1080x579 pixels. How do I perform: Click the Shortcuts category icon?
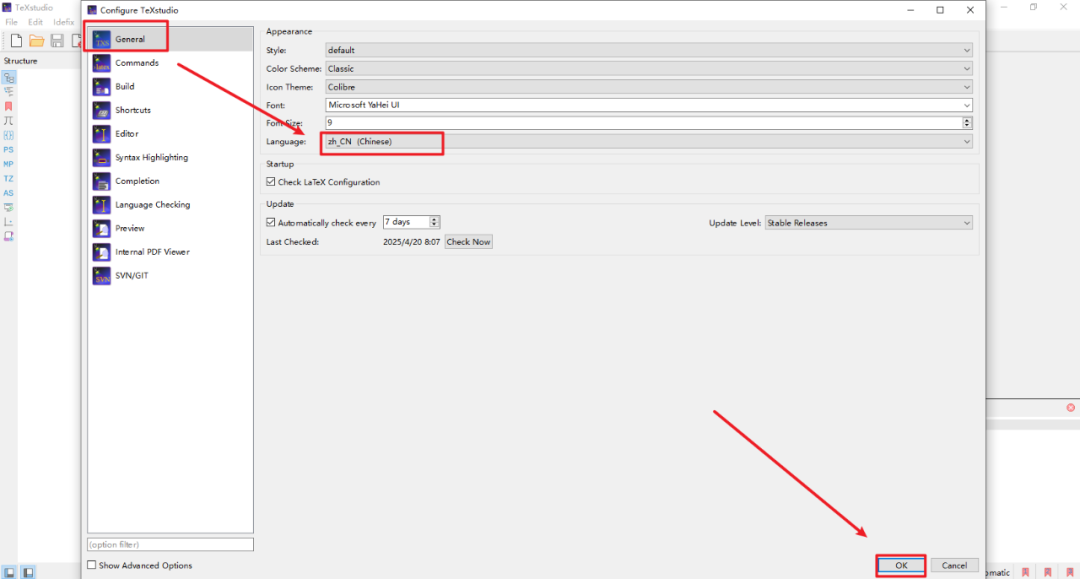(102, 110)
